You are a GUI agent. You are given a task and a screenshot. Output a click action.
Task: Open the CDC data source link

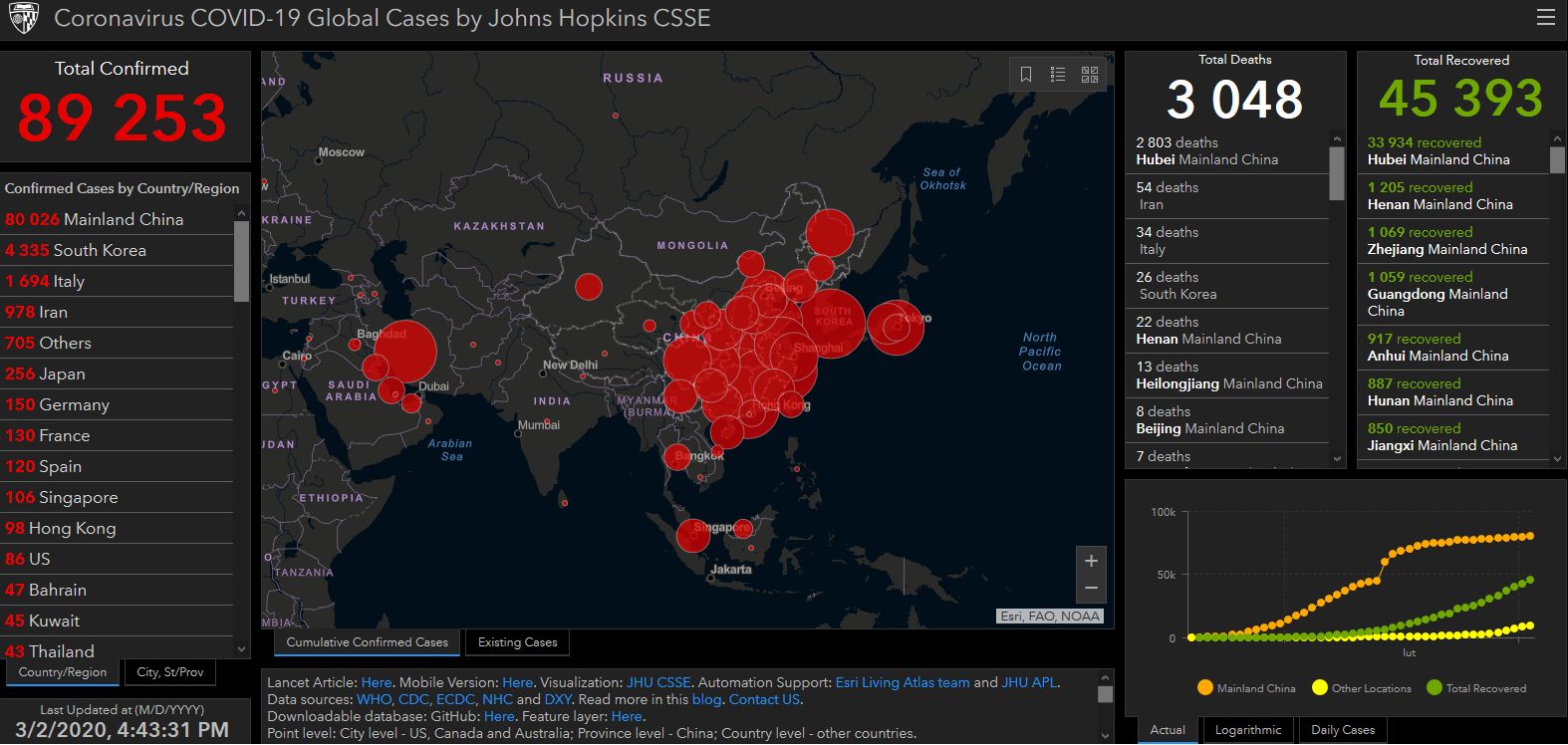(x=413, y=699)
